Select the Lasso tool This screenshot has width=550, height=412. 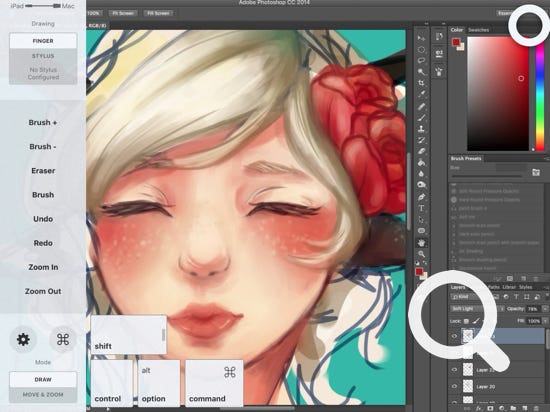point(421,61)
